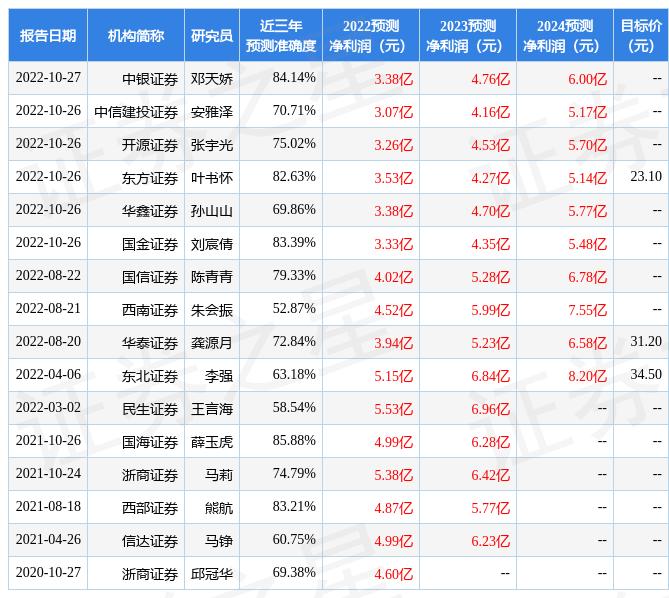Click analyst name 王言海
The width and height of the screenshot is (669, 598).
pyautogui.click(x=212, y=409)
